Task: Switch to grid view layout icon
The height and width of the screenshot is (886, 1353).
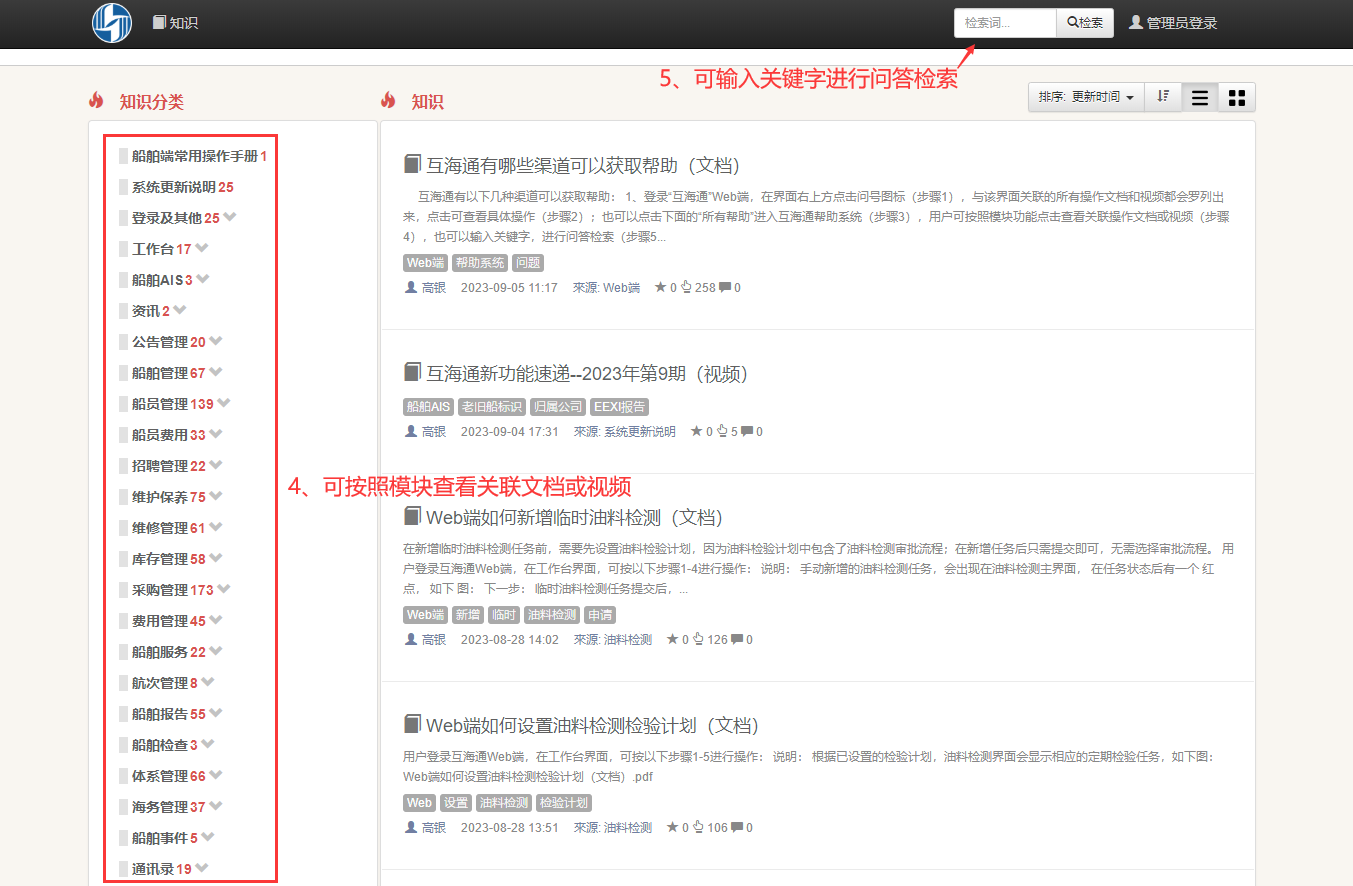Action: [1237, 97]
